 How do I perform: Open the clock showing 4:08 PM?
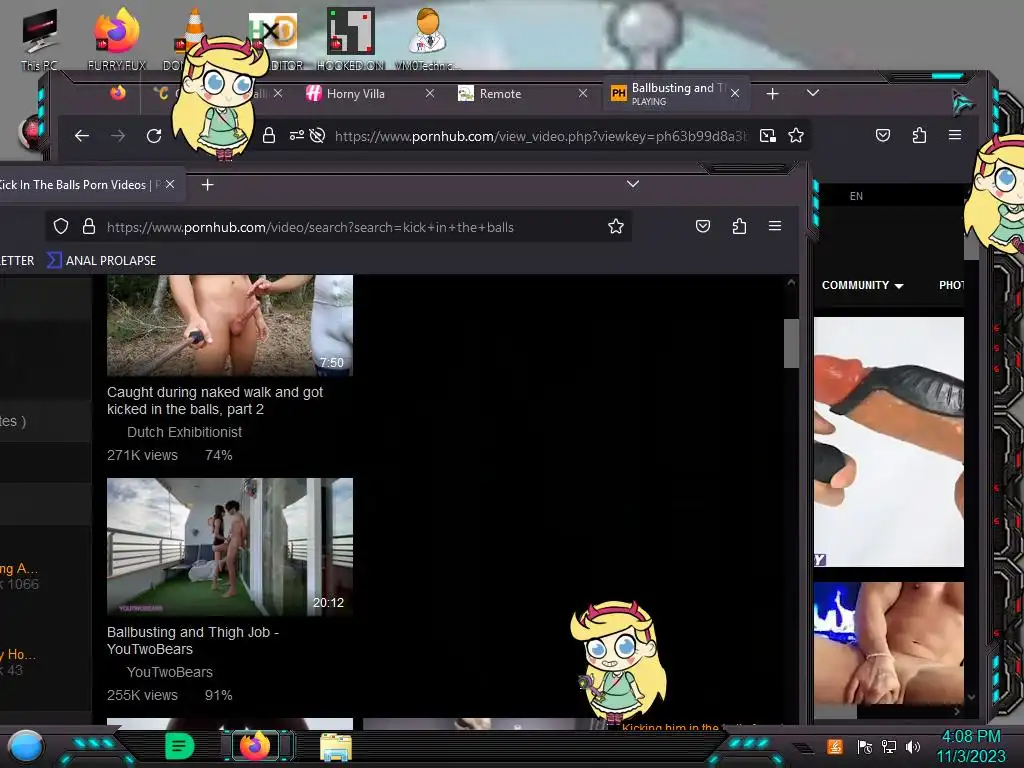[x=971, y=746]
